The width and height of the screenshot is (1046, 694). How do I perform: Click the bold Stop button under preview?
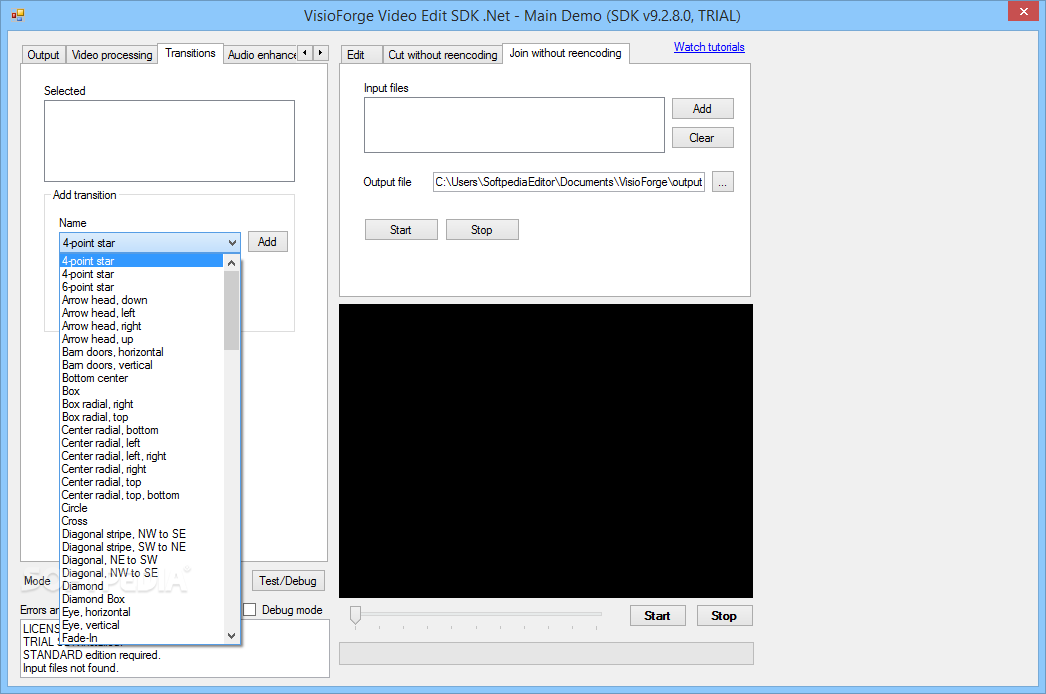point(724,616)
